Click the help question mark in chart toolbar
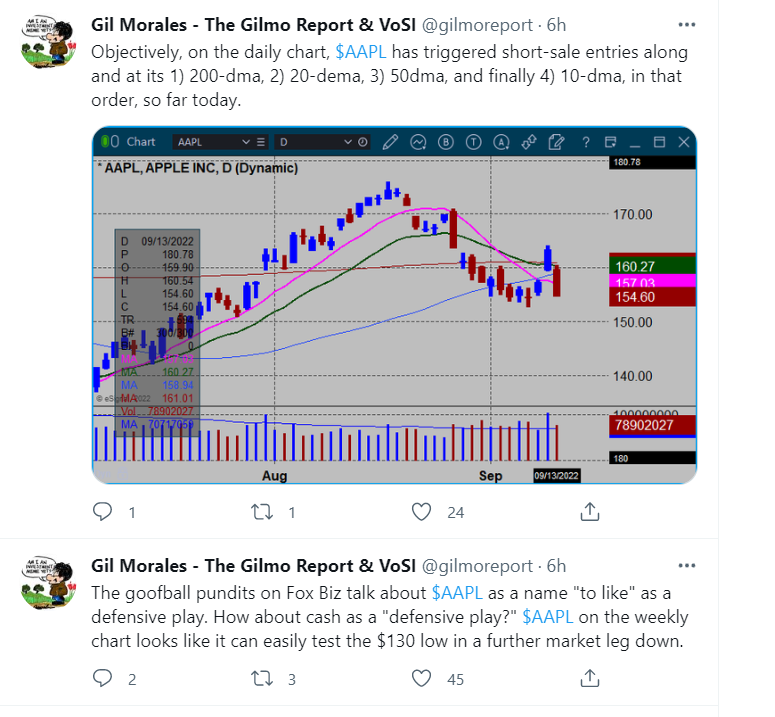 point(584,142)
